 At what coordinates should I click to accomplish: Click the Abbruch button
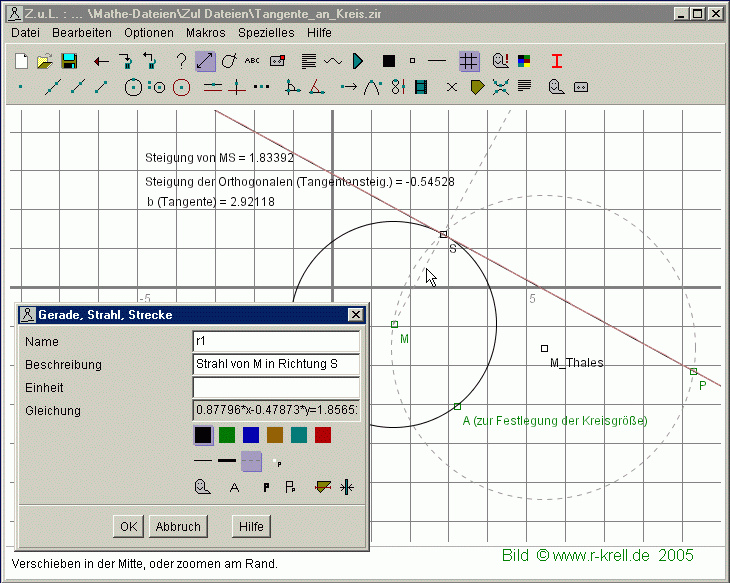(178, 526)
